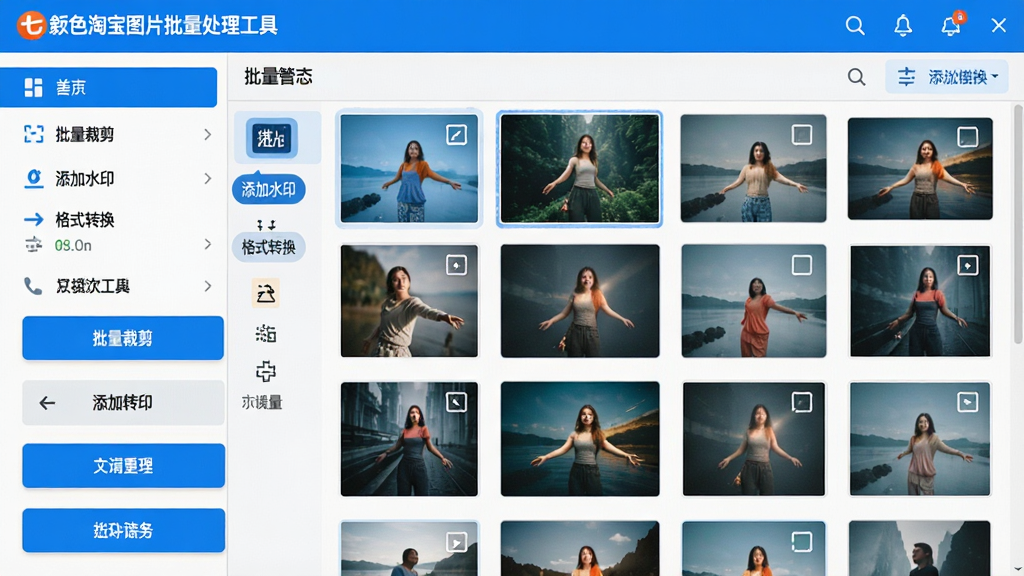Expand the 批量裁剪 sidebar chevron

click(x=208, y=135)
